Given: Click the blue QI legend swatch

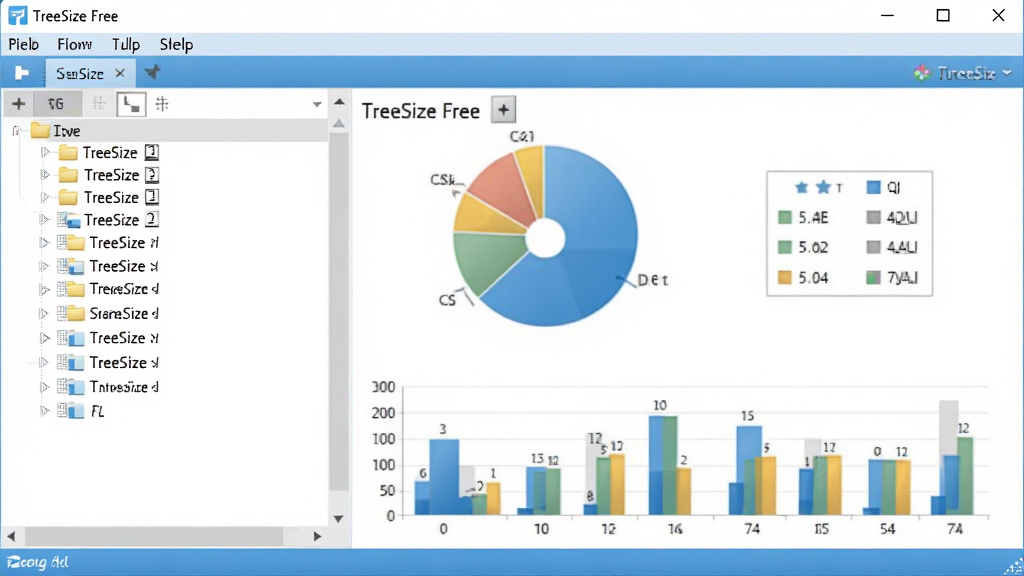Looking at the screenshot, I should 873,187.
